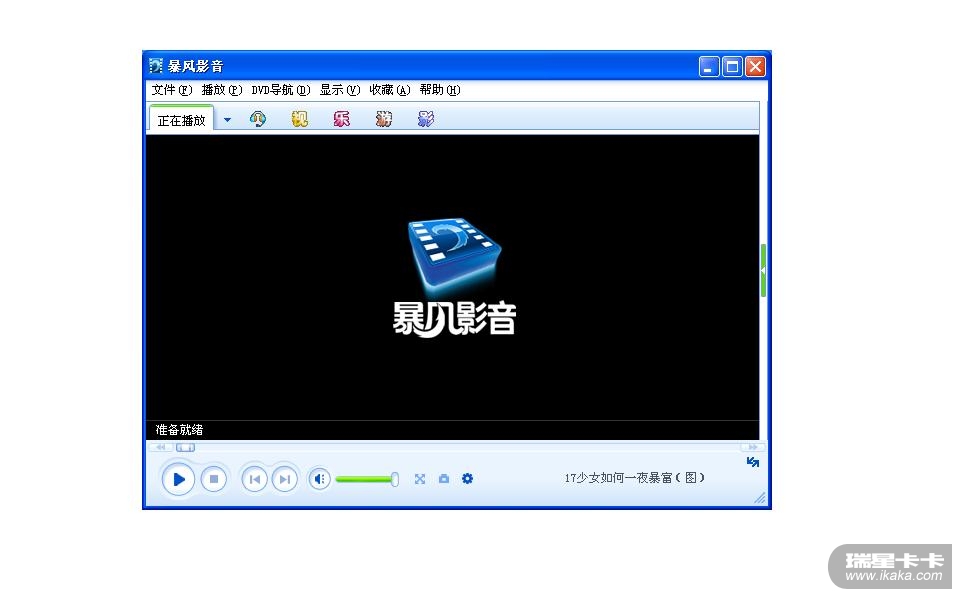This screenshot has width=962, height=595.
Task: Click the screenshot camera icon
Action: 444,479
